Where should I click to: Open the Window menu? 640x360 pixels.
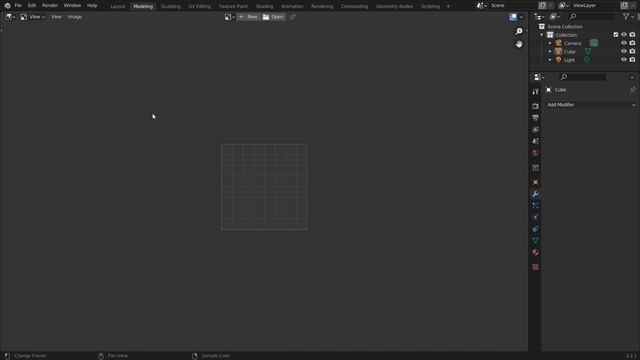[x=72, y=6]
